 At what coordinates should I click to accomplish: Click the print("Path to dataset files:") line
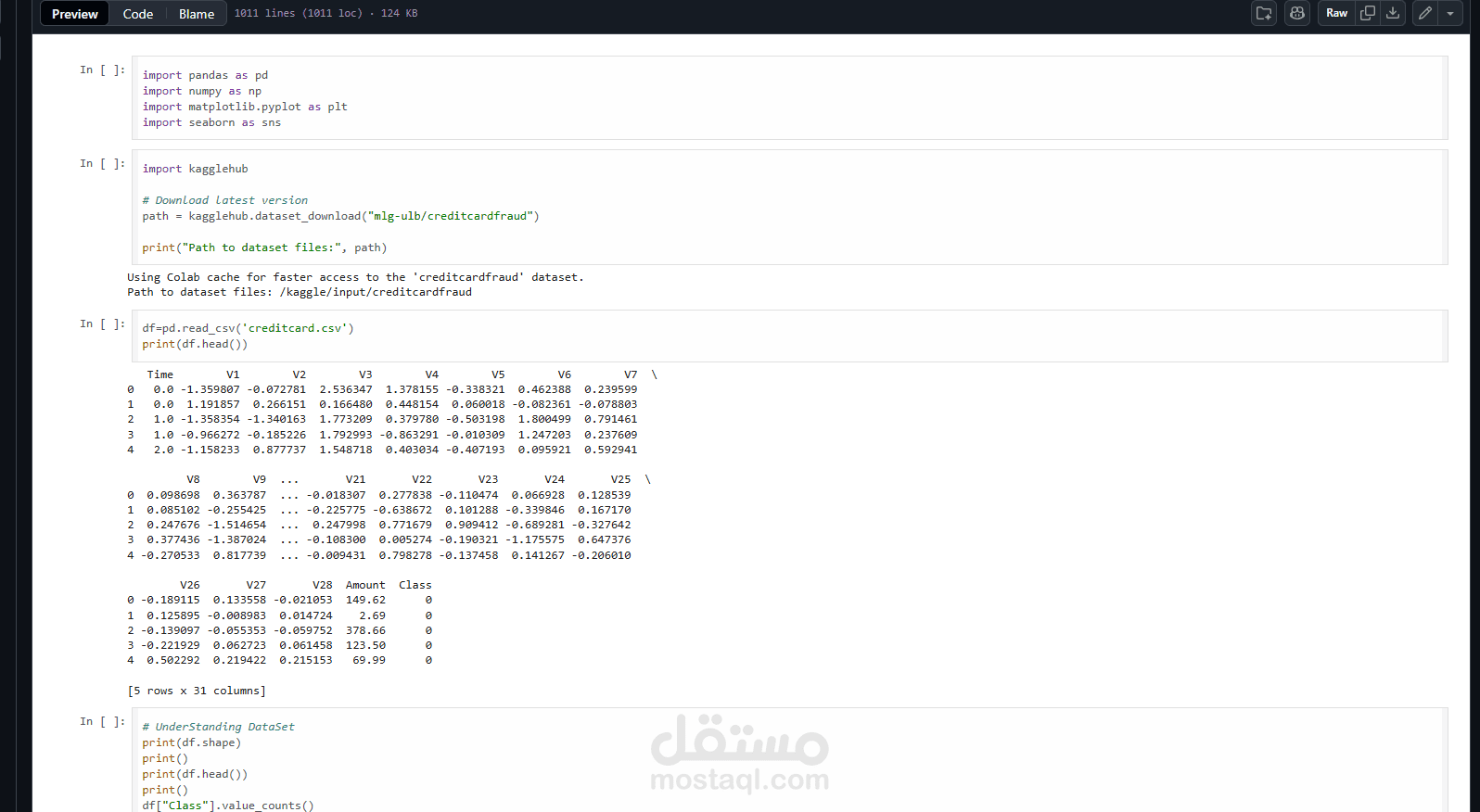point(264,247)
